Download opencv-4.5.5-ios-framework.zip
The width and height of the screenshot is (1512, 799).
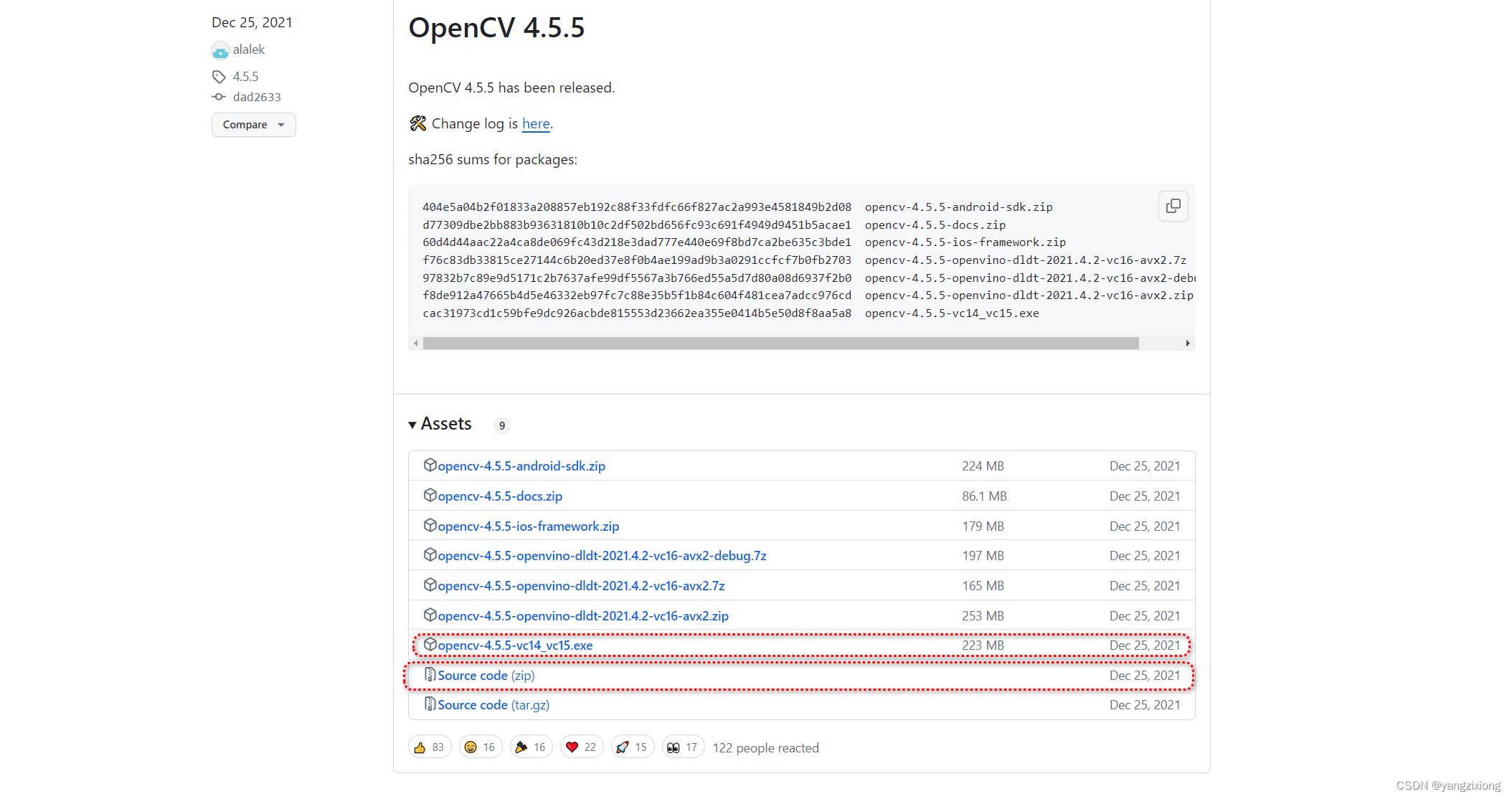(x=529, y=526)
